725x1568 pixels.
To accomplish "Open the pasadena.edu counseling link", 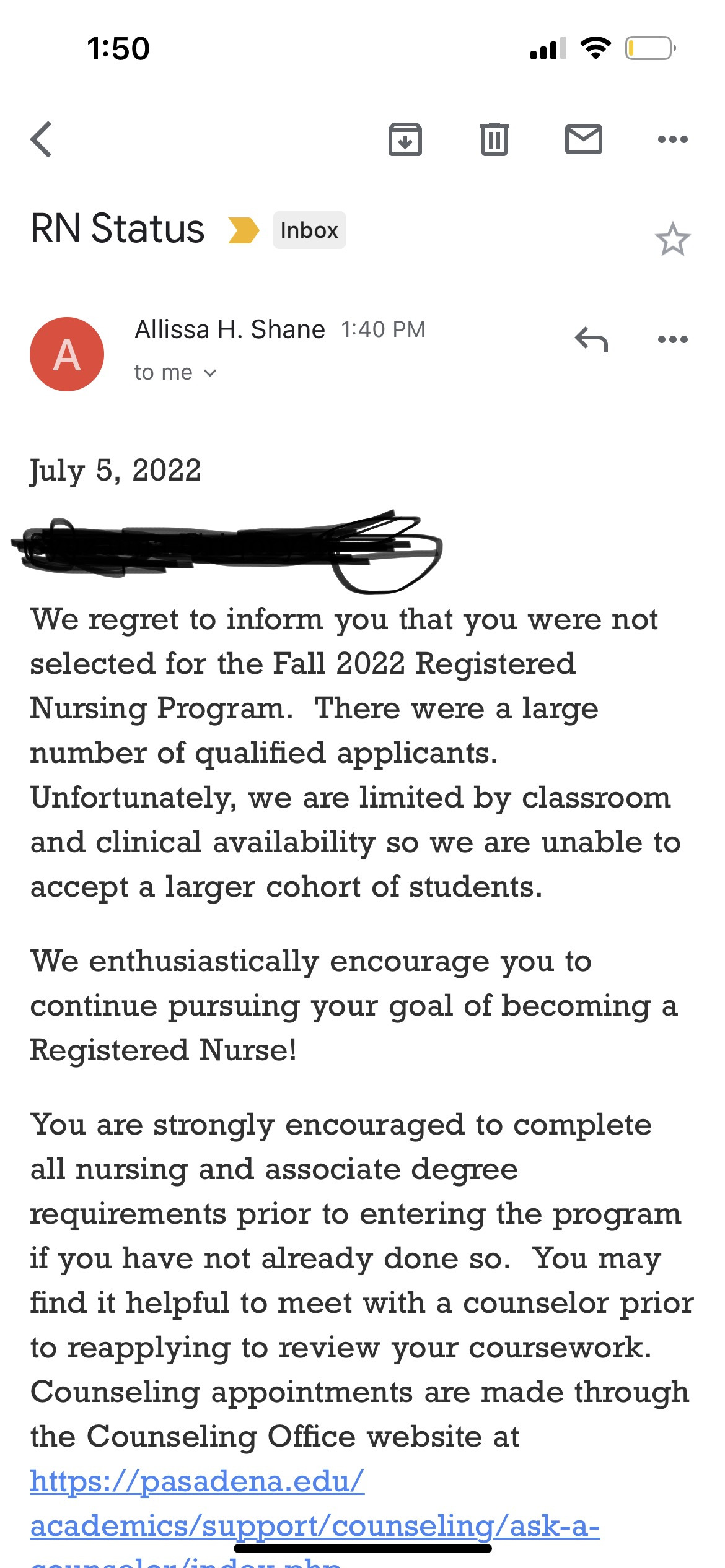I will [197, 1481].
